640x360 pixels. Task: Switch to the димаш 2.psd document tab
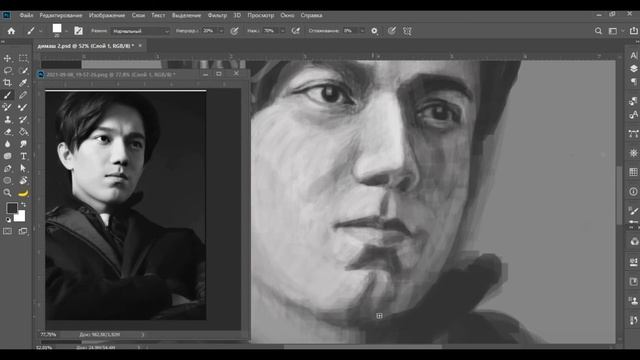pyautogui.click(x=86, y=46)
